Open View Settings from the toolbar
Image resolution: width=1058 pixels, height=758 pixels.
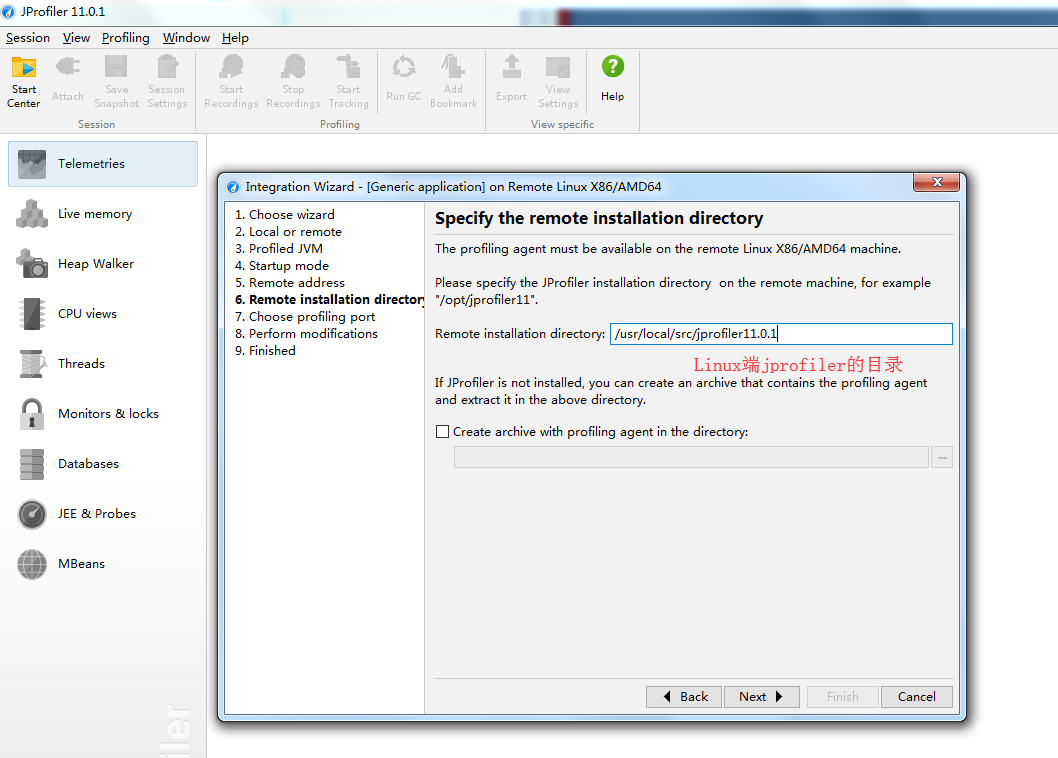pyautogui.click(x=558, y=82)
